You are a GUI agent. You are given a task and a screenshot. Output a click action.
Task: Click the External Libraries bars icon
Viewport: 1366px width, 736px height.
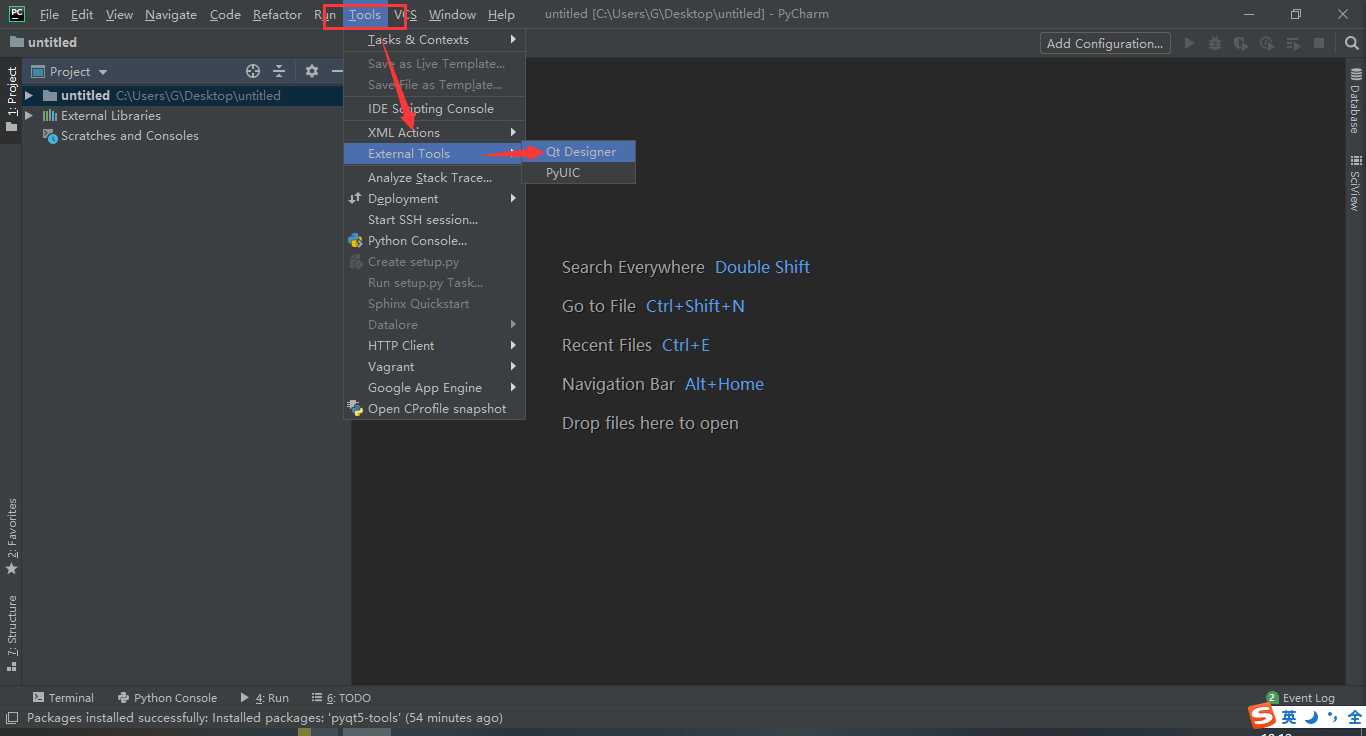click(x=50, y=116)
